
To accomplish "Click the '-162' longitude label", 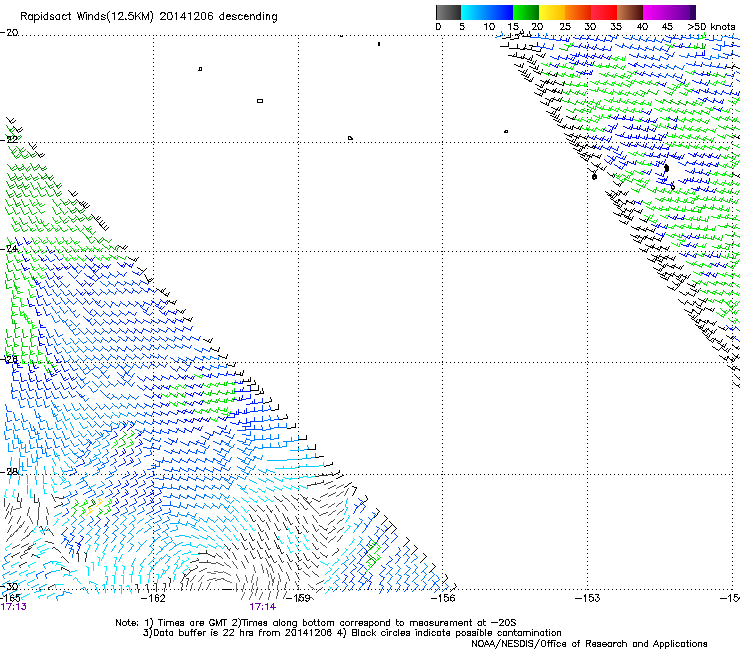I will click(x=153, y=599).
